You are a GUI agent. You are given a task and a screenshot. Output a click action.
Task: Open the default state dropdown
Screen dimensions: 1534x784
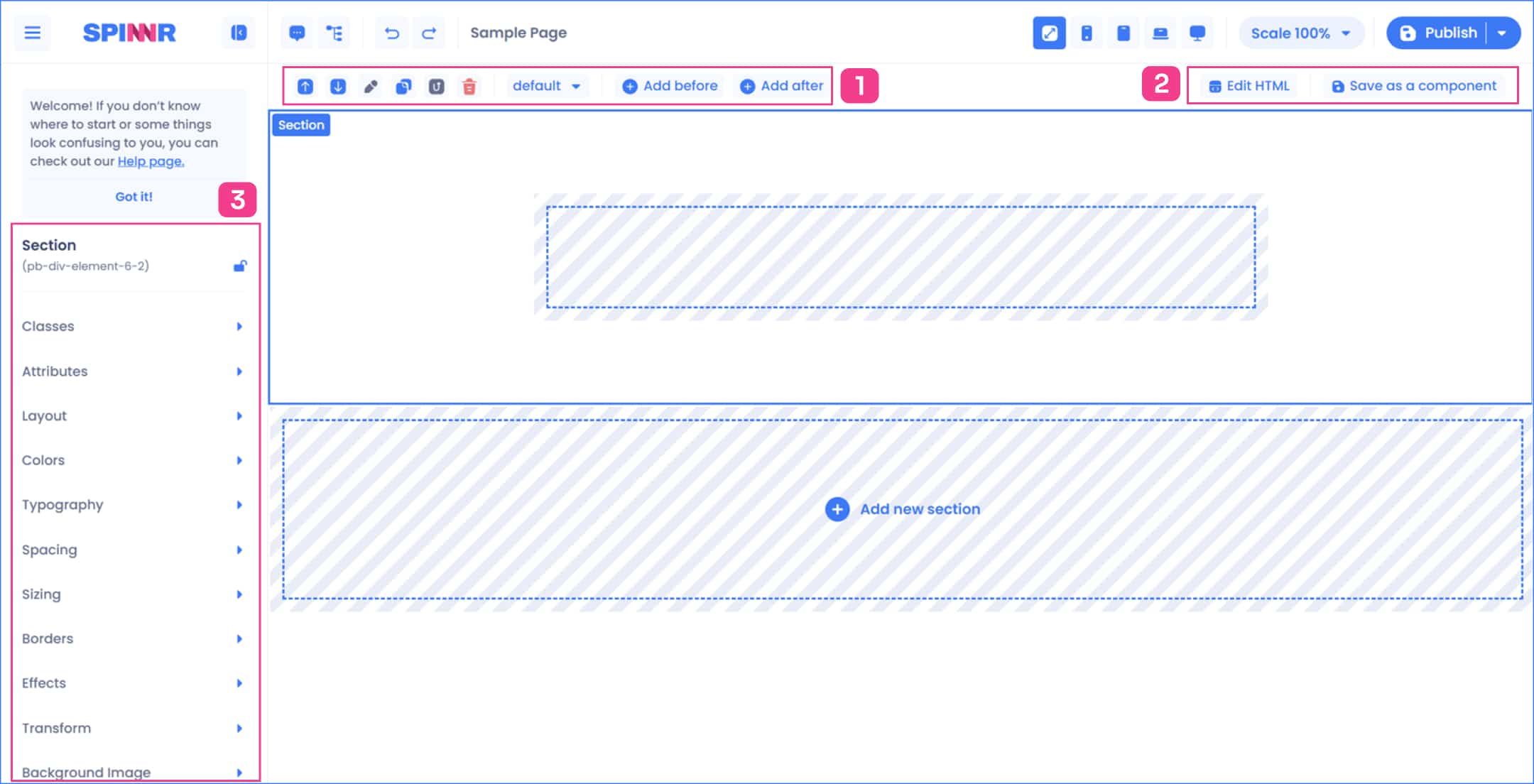point(546,86)
